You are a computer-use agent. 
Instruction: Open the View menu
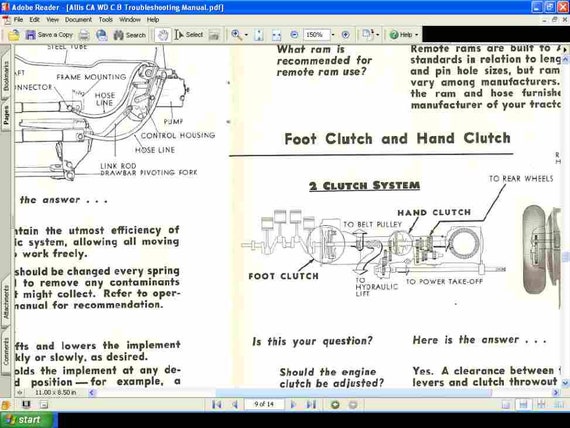pos(52,20)
